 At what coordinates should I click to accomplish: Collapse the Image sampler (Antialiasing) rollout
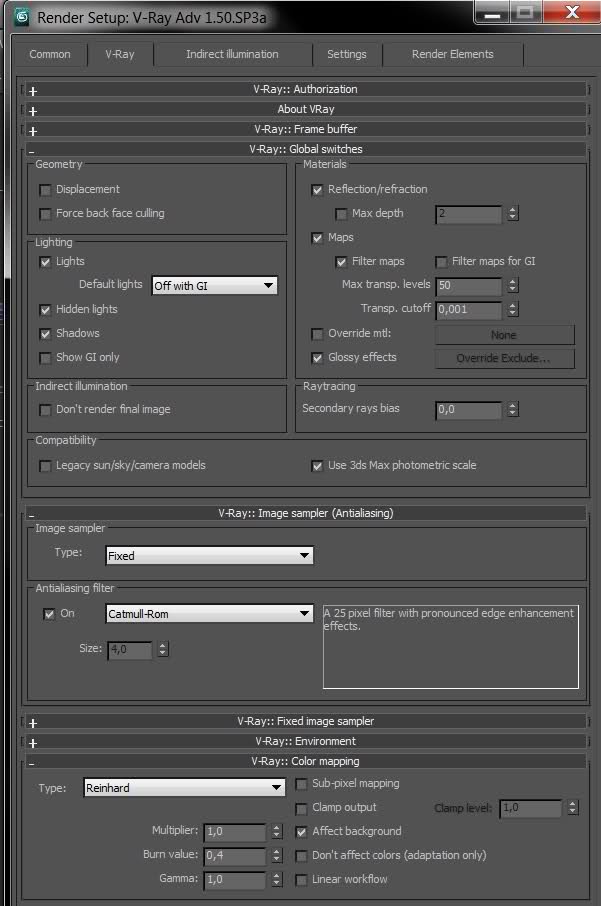click(306, 513)
